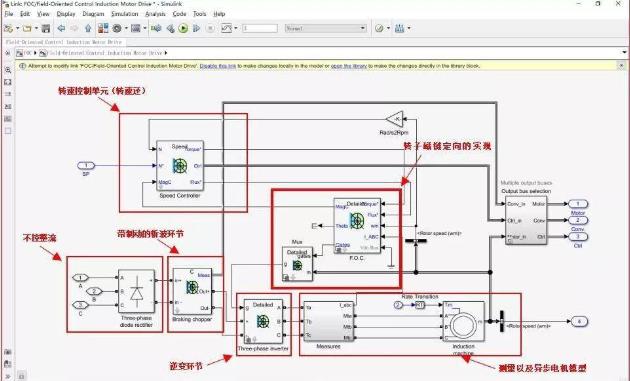Open the File menu
Image resolution: width=630 pixels, height=381 pixels.
(9, 14)
